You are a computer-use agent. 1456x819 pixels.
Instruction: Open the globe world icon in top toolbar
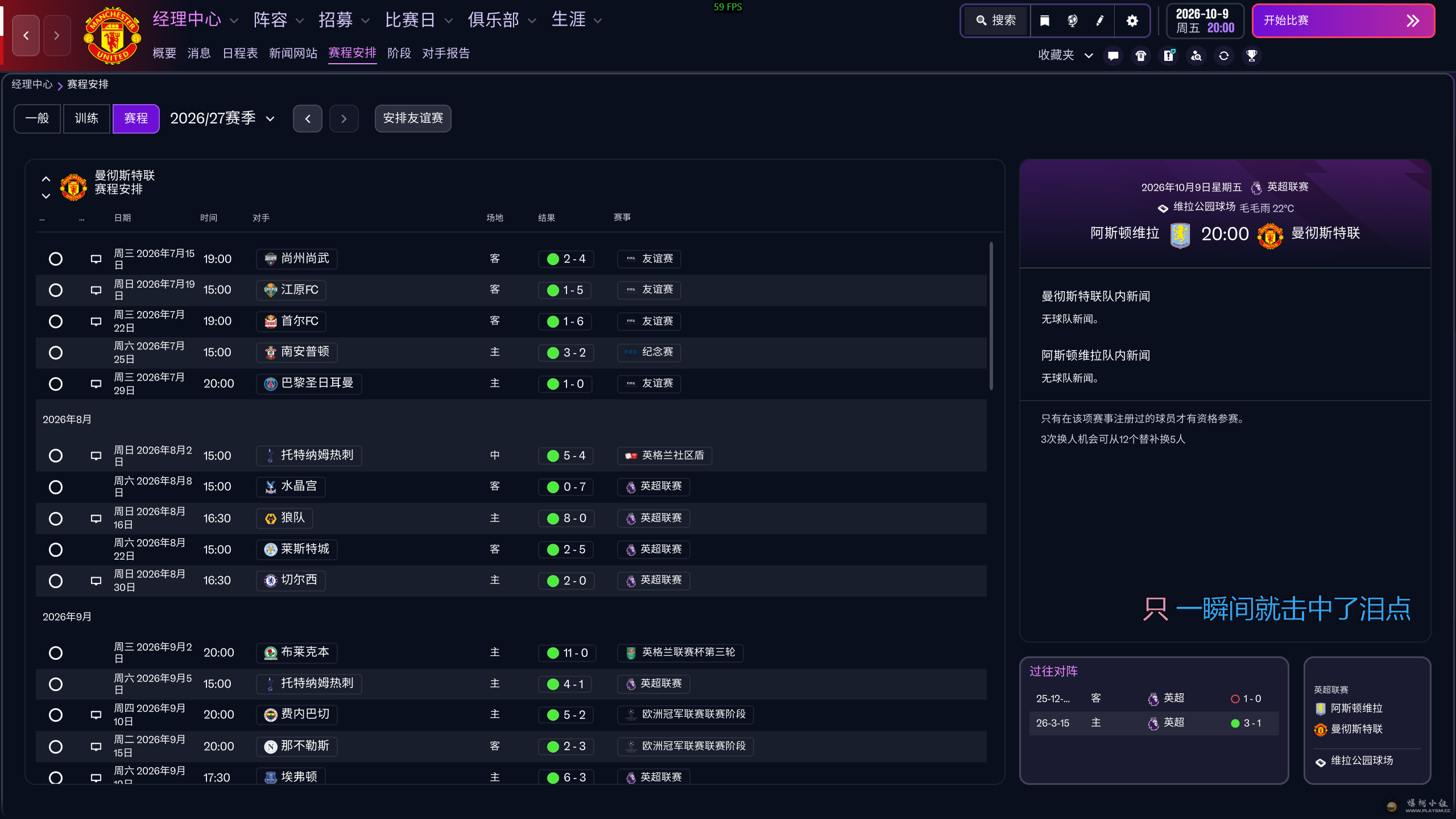(1072, 21)
